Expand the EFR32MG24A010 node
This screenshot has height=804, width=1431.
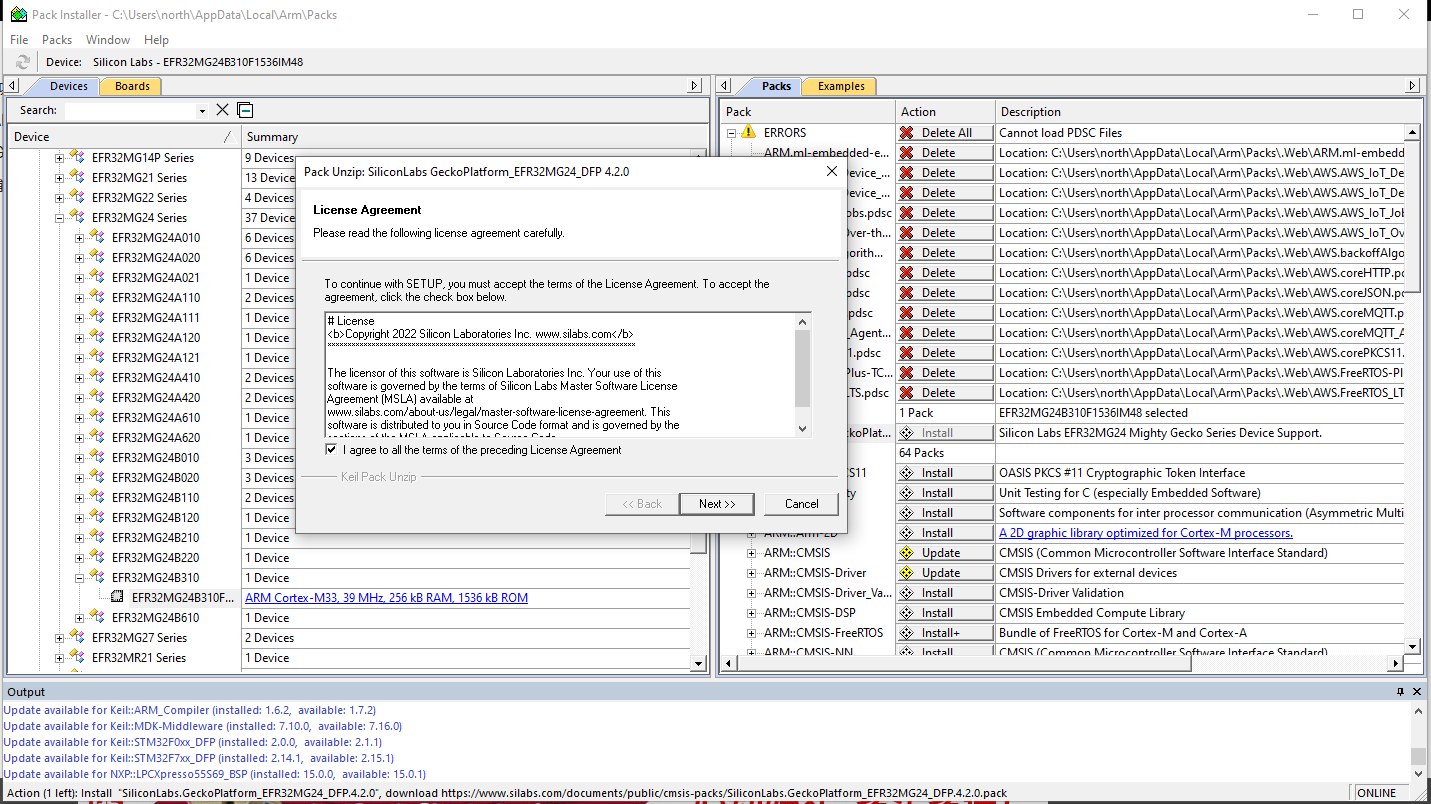tap(80, 238)
